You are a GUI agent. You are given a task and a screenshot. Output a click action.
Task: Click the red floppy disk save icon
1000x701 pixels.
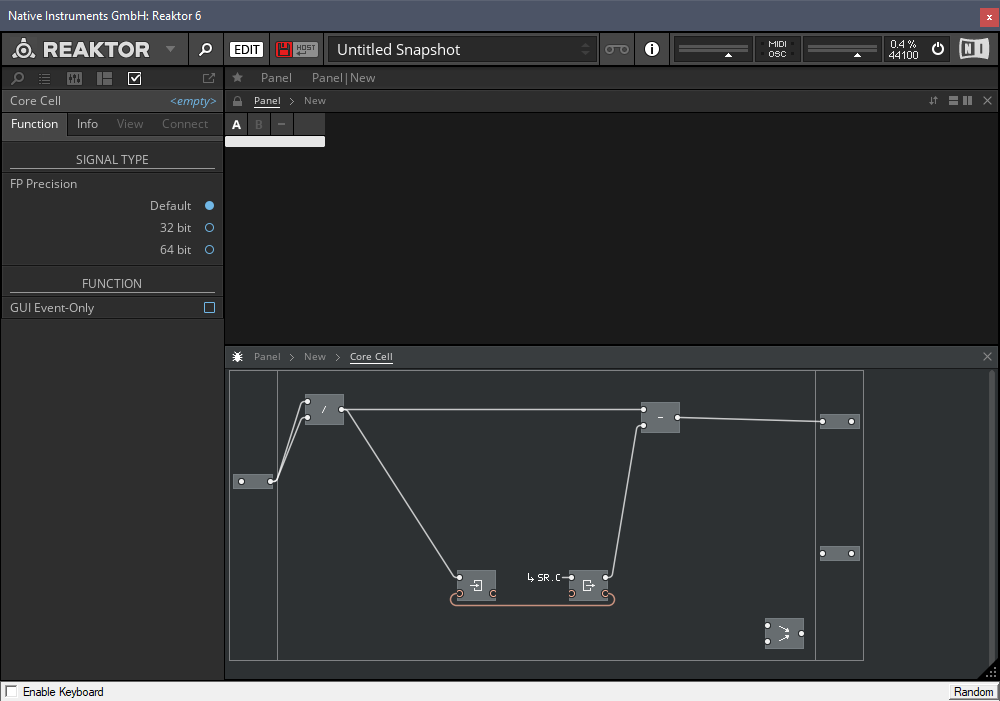click(284, 49)
